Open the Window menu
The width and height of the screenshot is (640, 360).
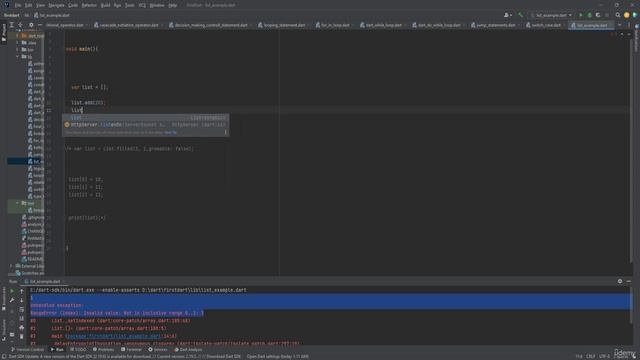click(157, 5)
